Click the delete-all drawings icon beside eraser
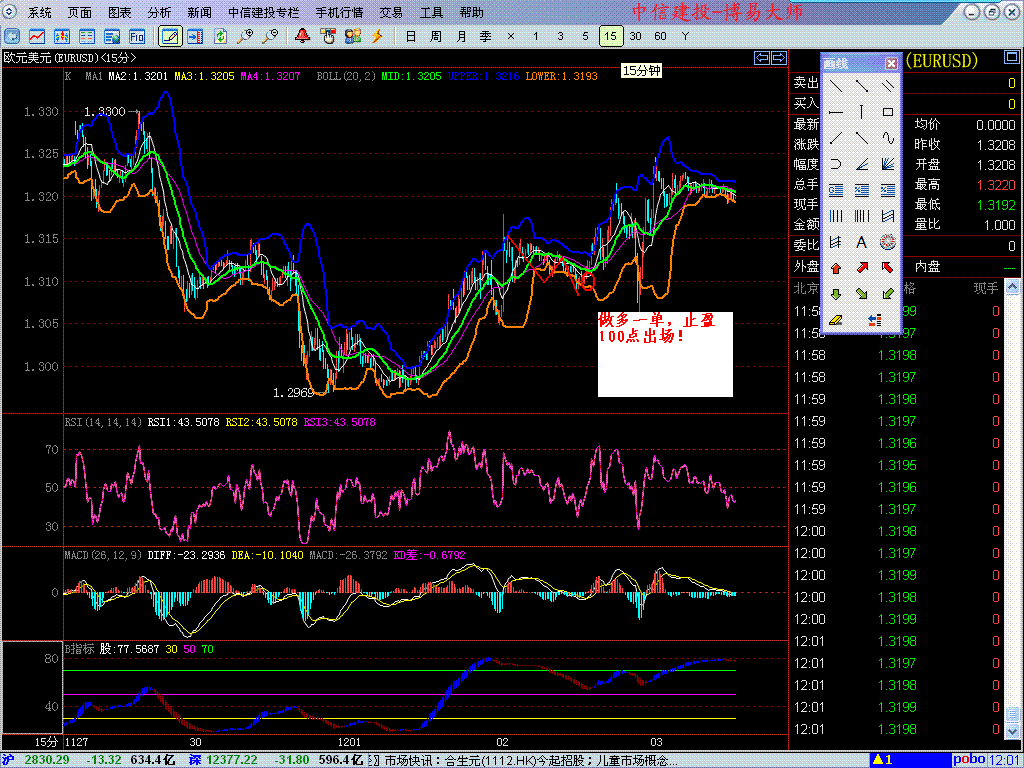 coord(875,320)
